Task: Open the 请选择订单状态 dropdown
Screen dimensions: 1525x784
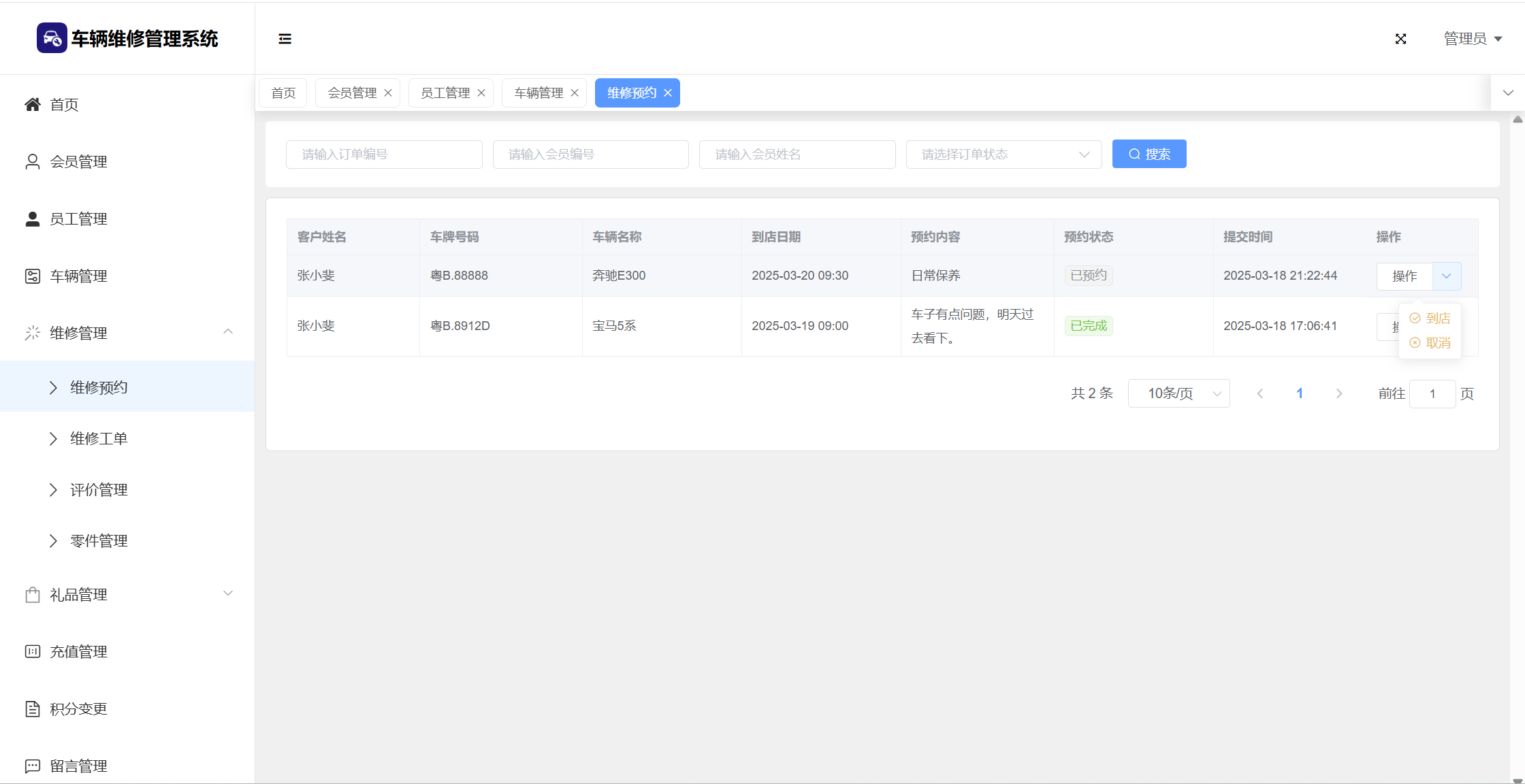Action: (1004, 154)
